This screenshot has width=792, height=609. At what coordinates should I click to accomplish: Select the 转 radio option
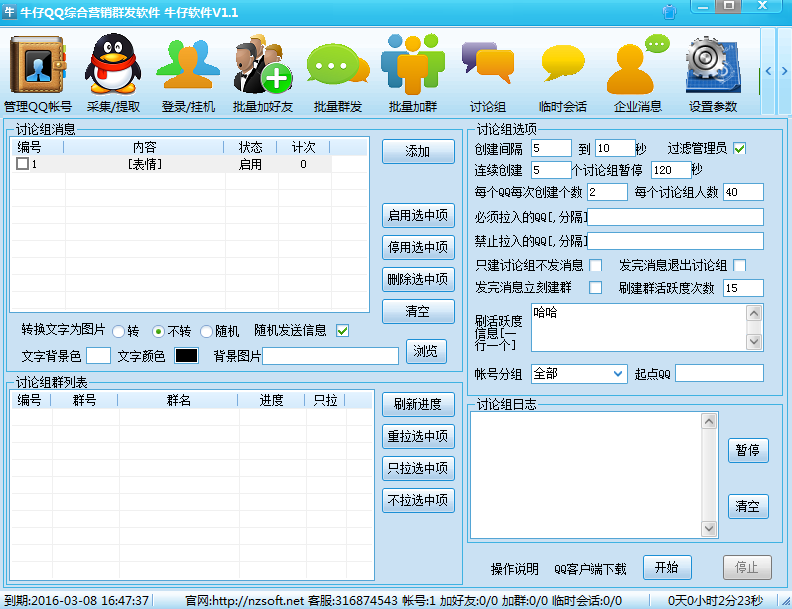pos(119,331)
